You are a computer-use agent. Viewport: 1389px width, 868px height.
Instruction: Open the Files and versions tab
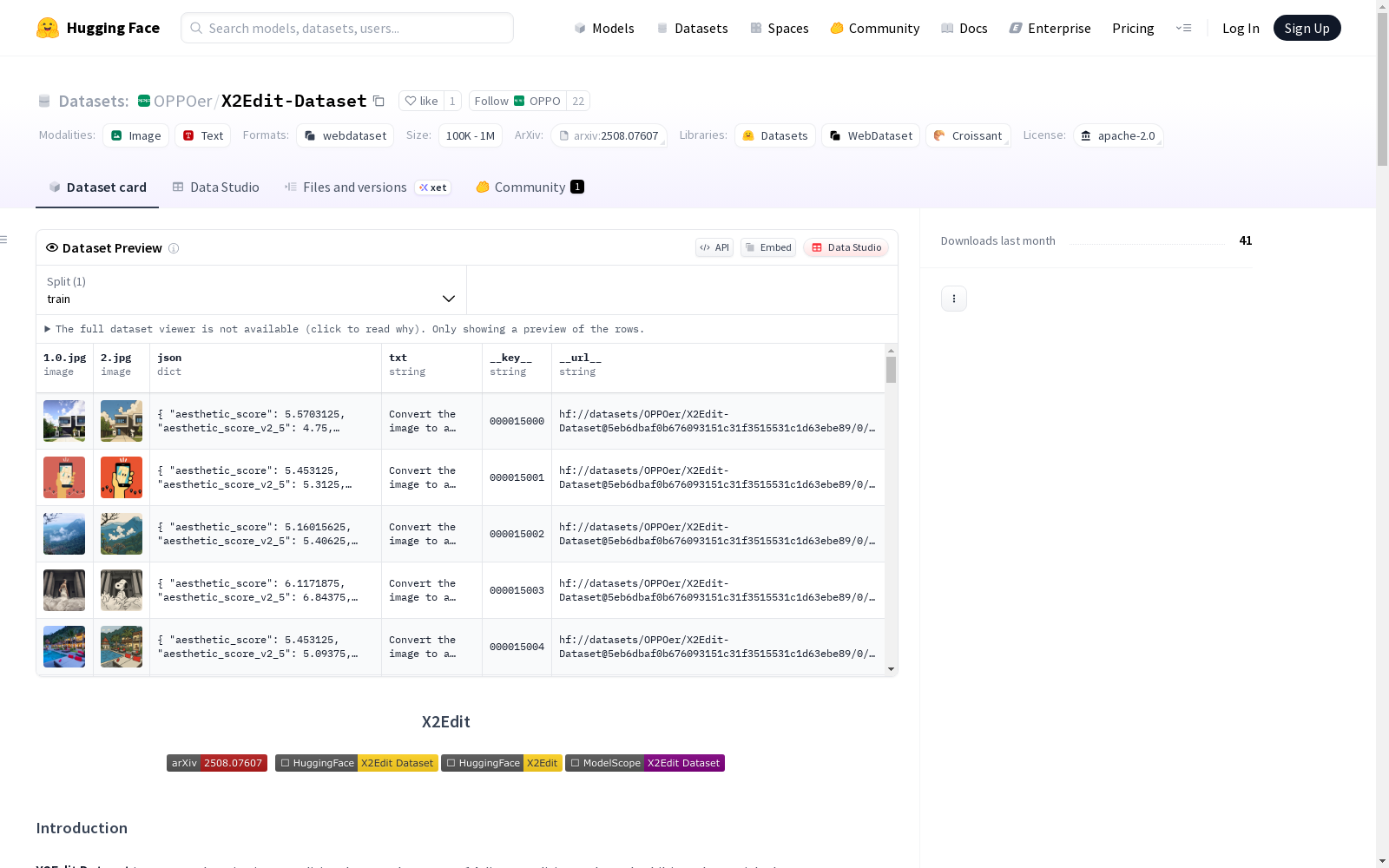pos(367,187)
